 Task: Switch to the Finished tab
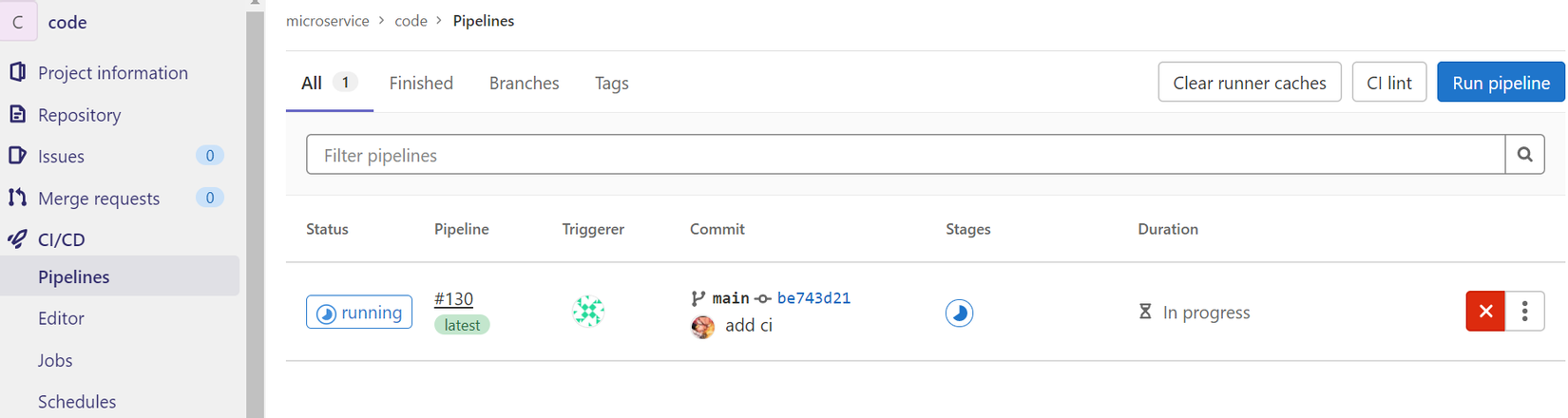tap(421, 84)
